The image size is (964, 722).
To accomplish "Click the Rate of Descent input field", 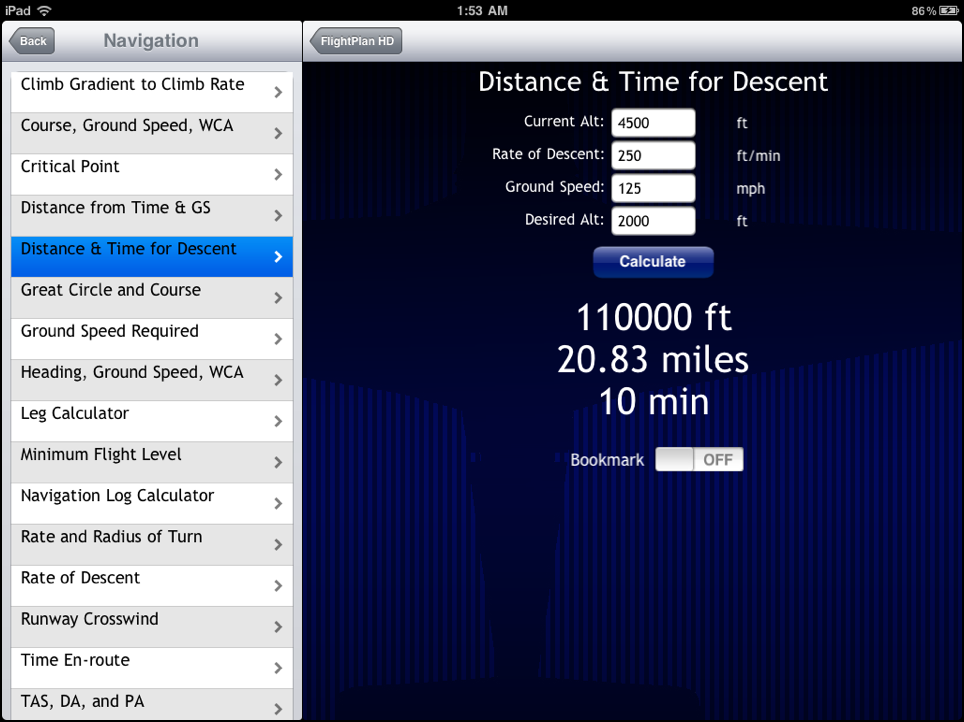I will [x=653, y=155].
